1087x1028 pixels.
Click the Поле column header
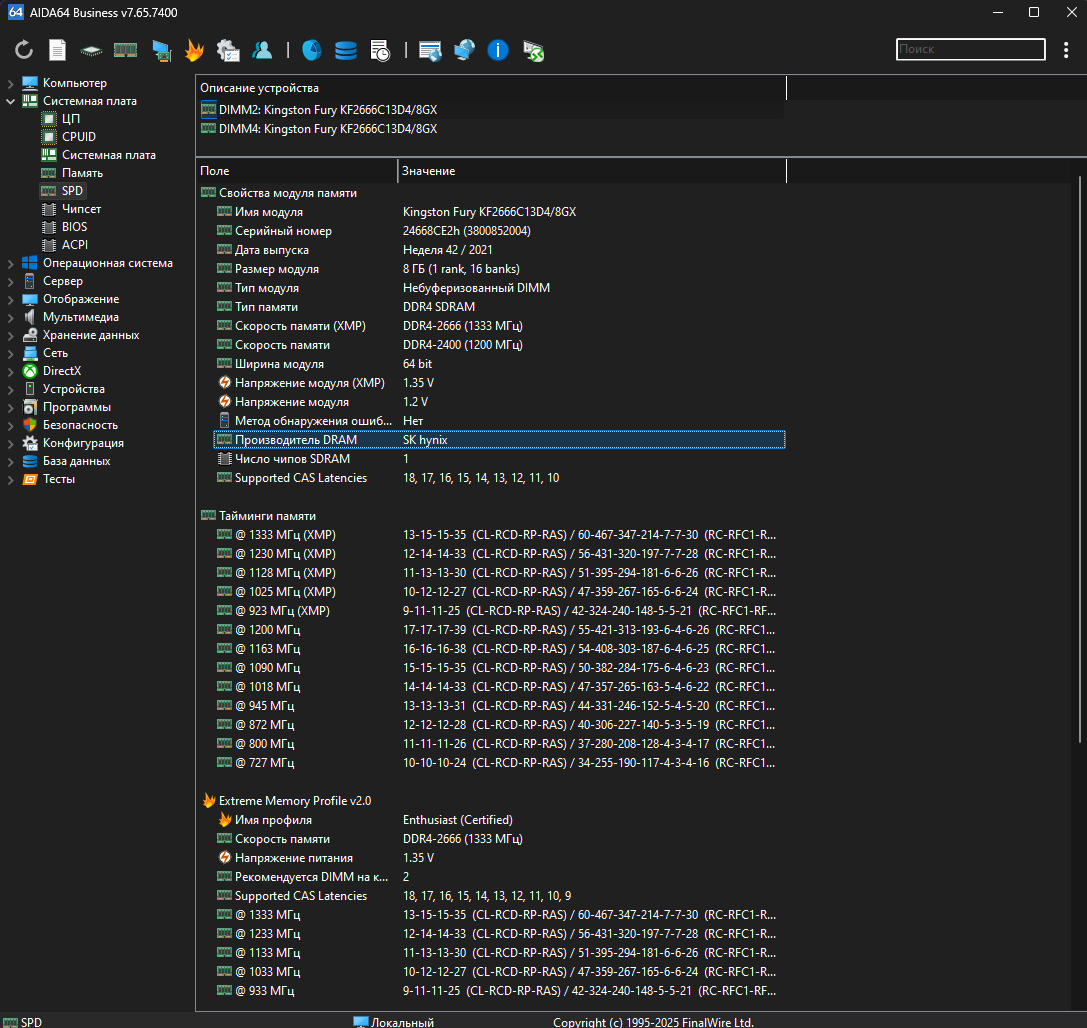[297, 171]
